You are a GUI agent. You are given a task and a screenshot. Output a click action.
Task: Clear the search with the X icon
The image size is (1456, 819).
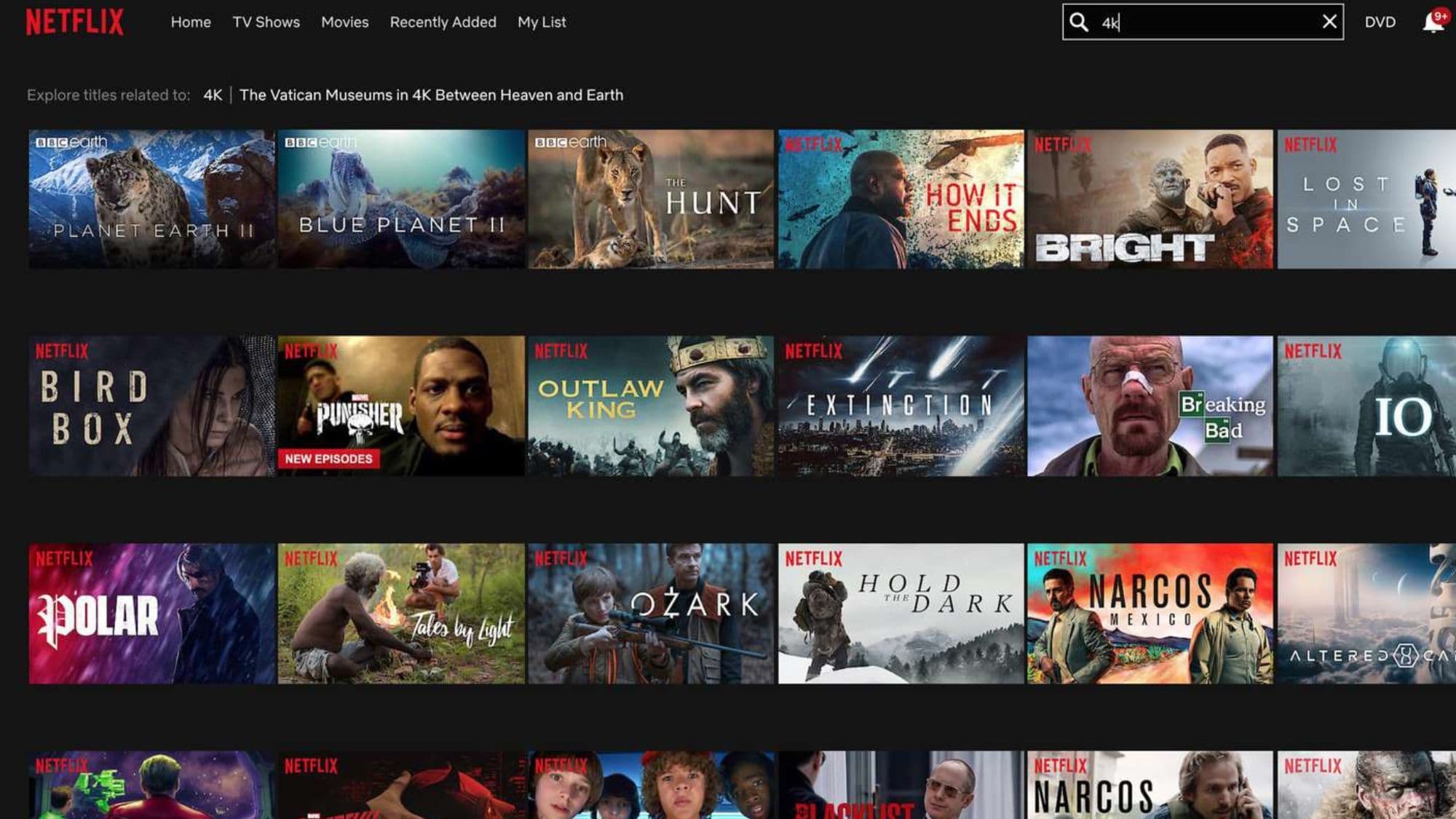tap(1329, 22)
